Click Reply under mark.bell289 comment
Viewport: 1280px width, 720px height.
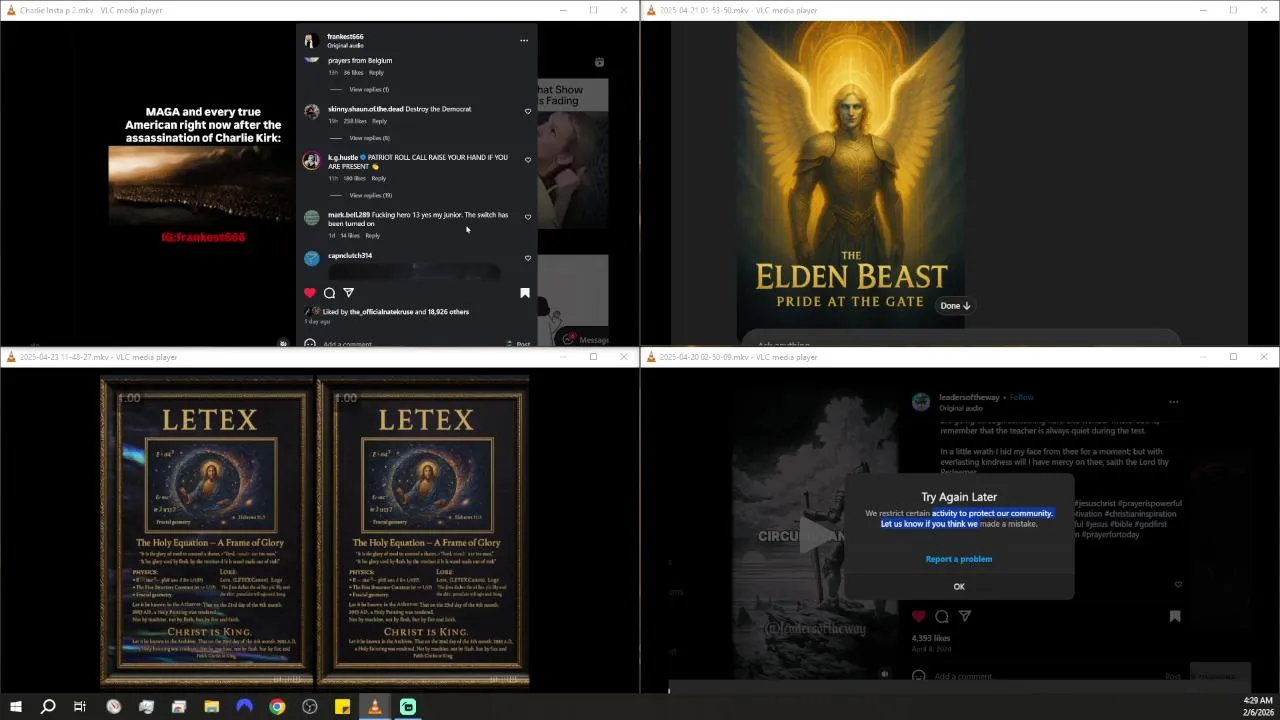point(372,235)
